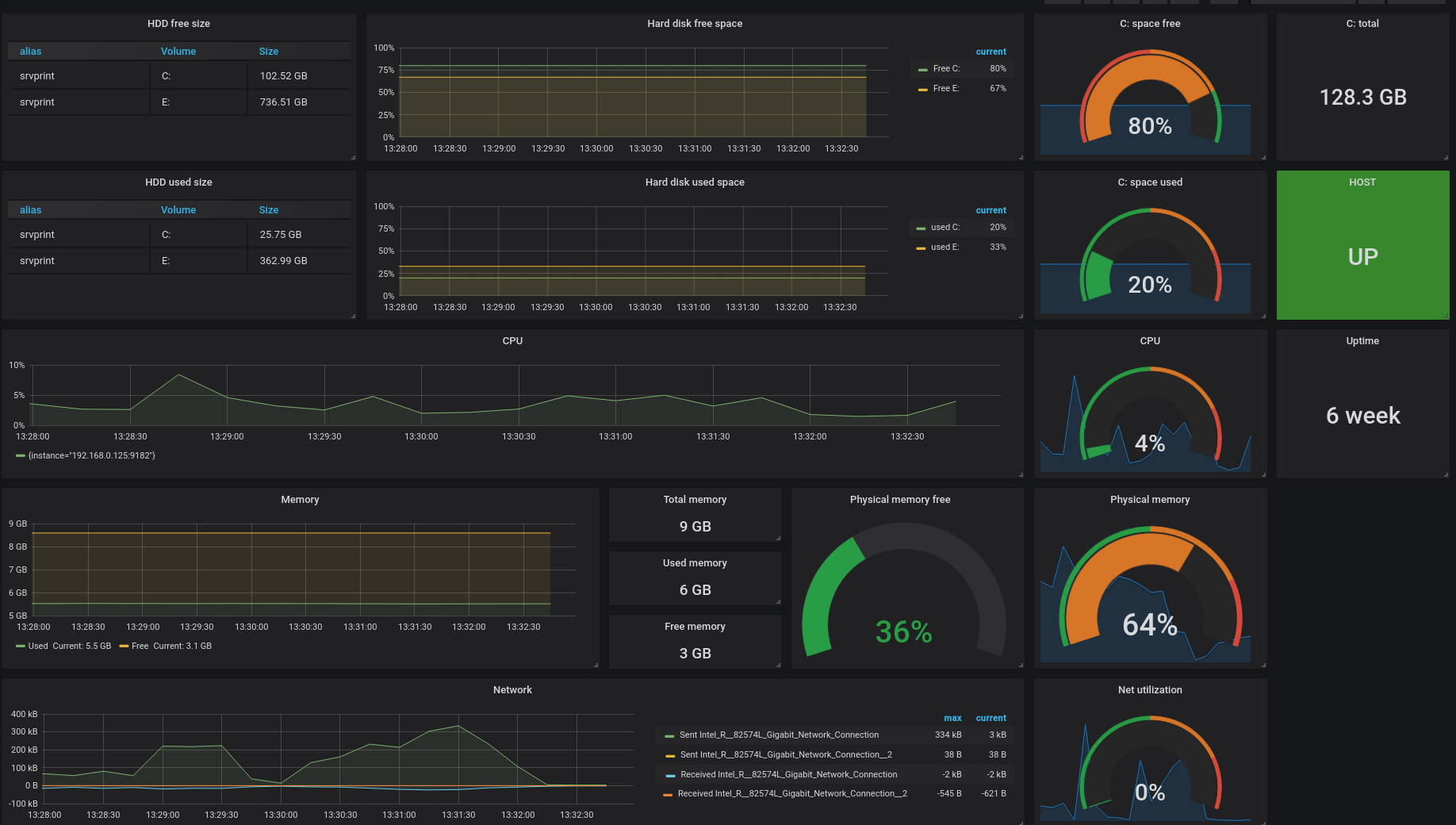Viewport: 1456px width, 825px height.
Task: Click the Free C: legend color line
Action: click(922, 70)
